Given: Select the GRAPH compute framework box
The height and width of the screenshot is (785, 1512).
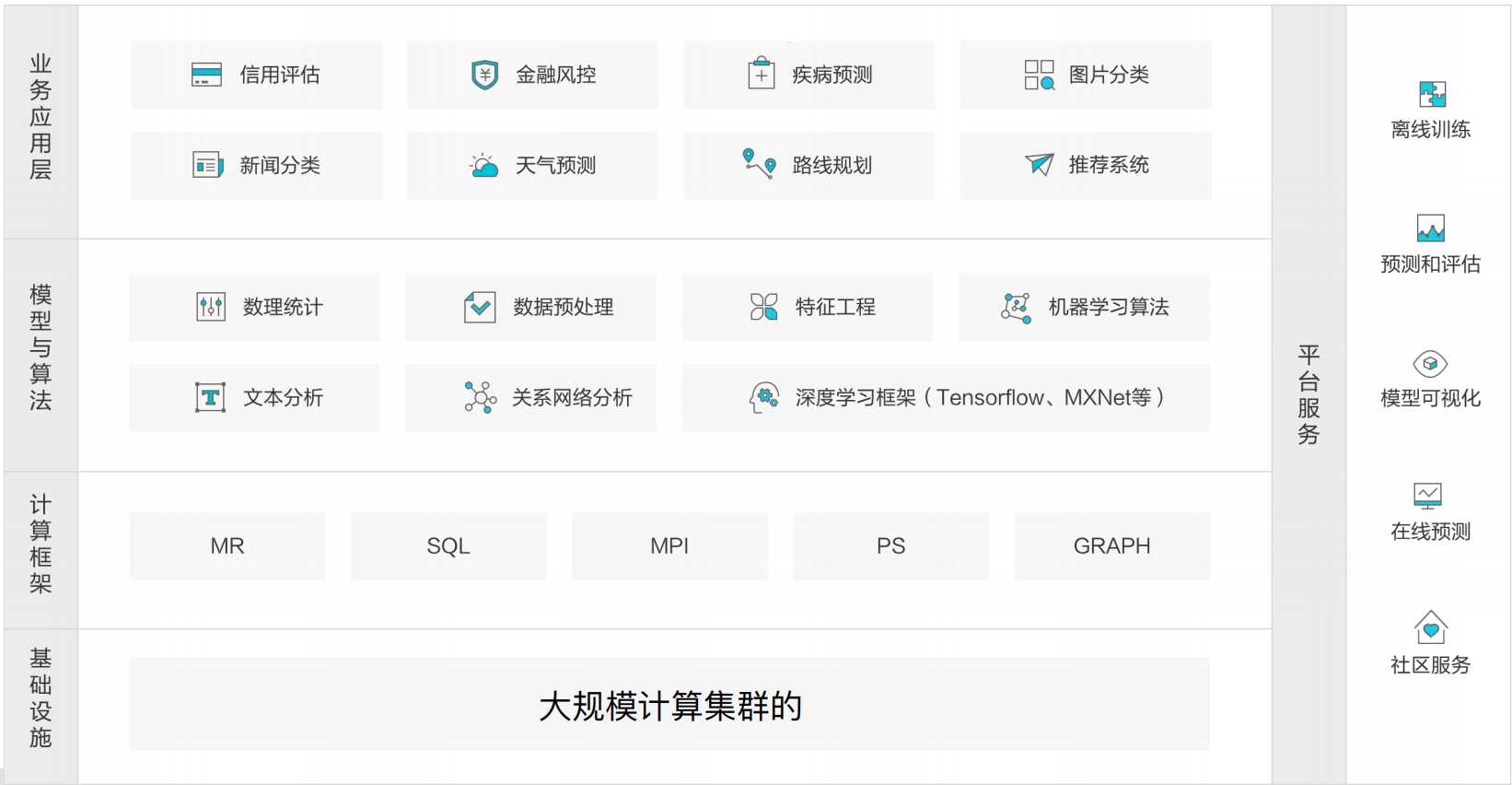Looking at the screenshot, I should click(x=1111, y=546).
